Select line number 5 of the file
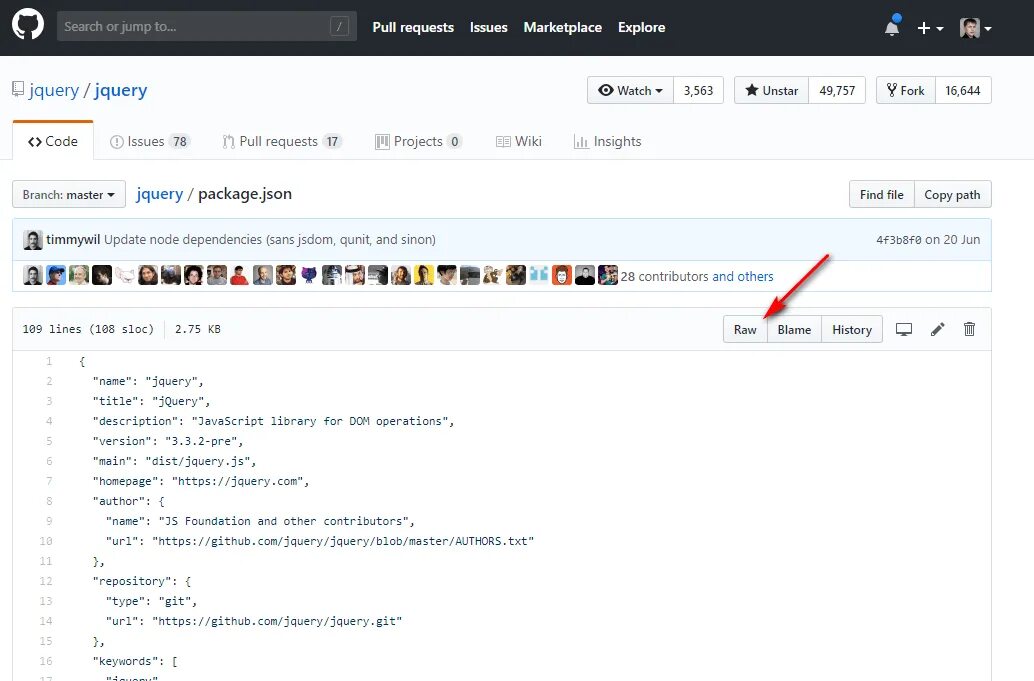This screenshot has width=1034, height=681. click(49, 441)
